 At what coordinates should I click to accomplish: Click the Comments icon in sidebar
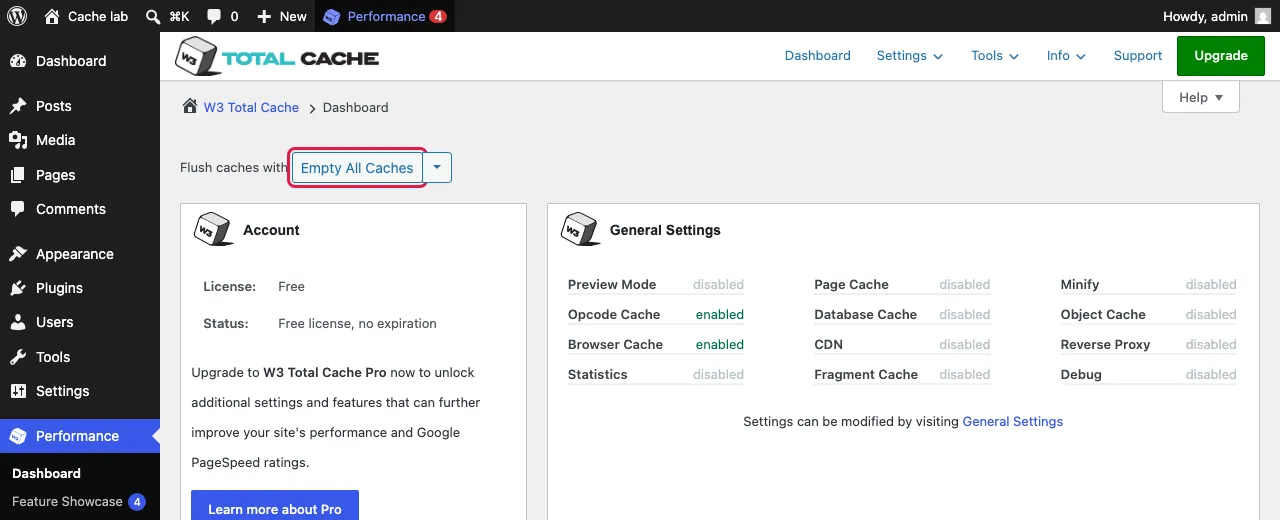[18, 209]
